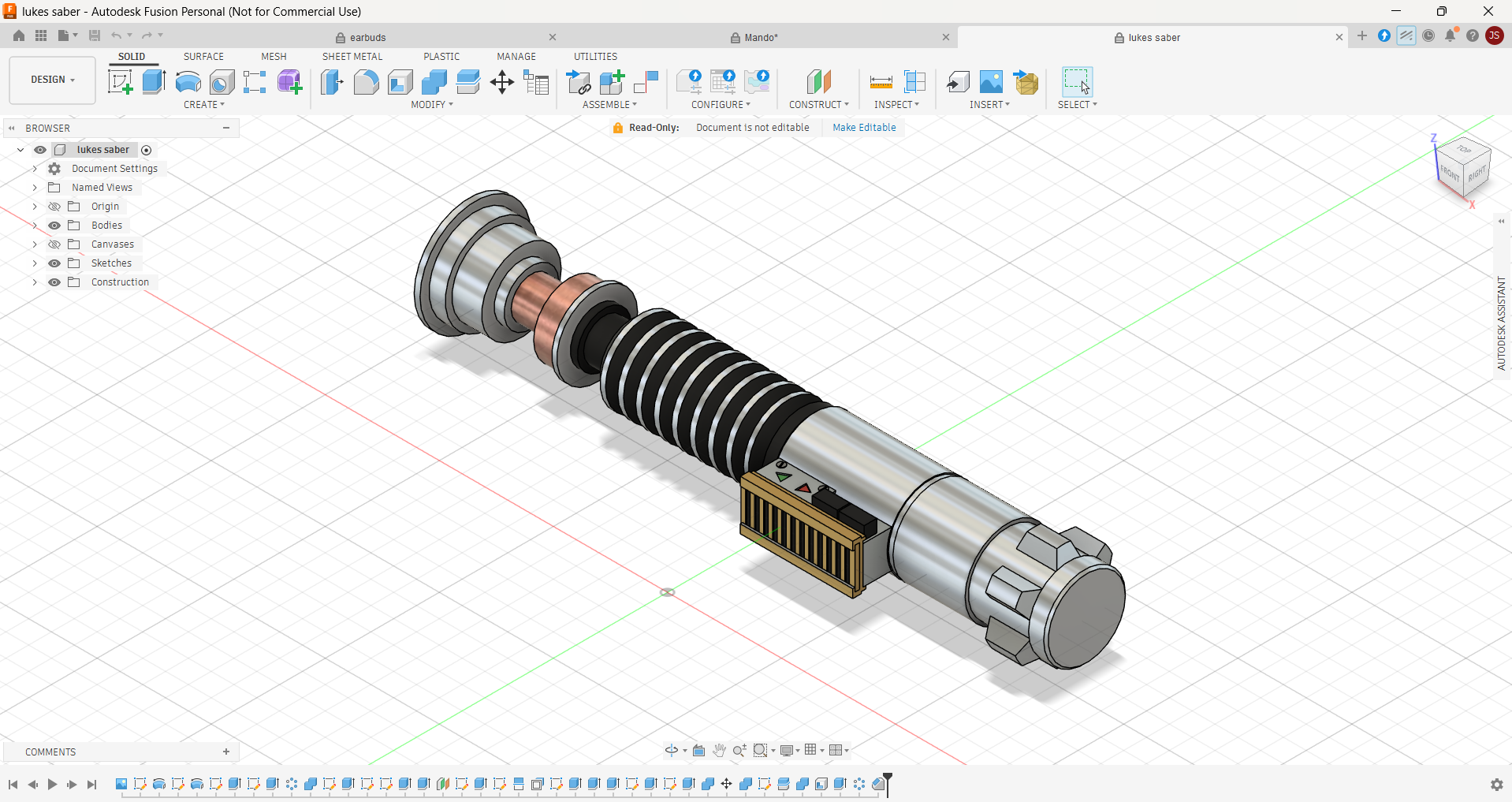The image size is (1512, 802).
Task: Hide the Construction folder
Action: [x=54, y=282]
